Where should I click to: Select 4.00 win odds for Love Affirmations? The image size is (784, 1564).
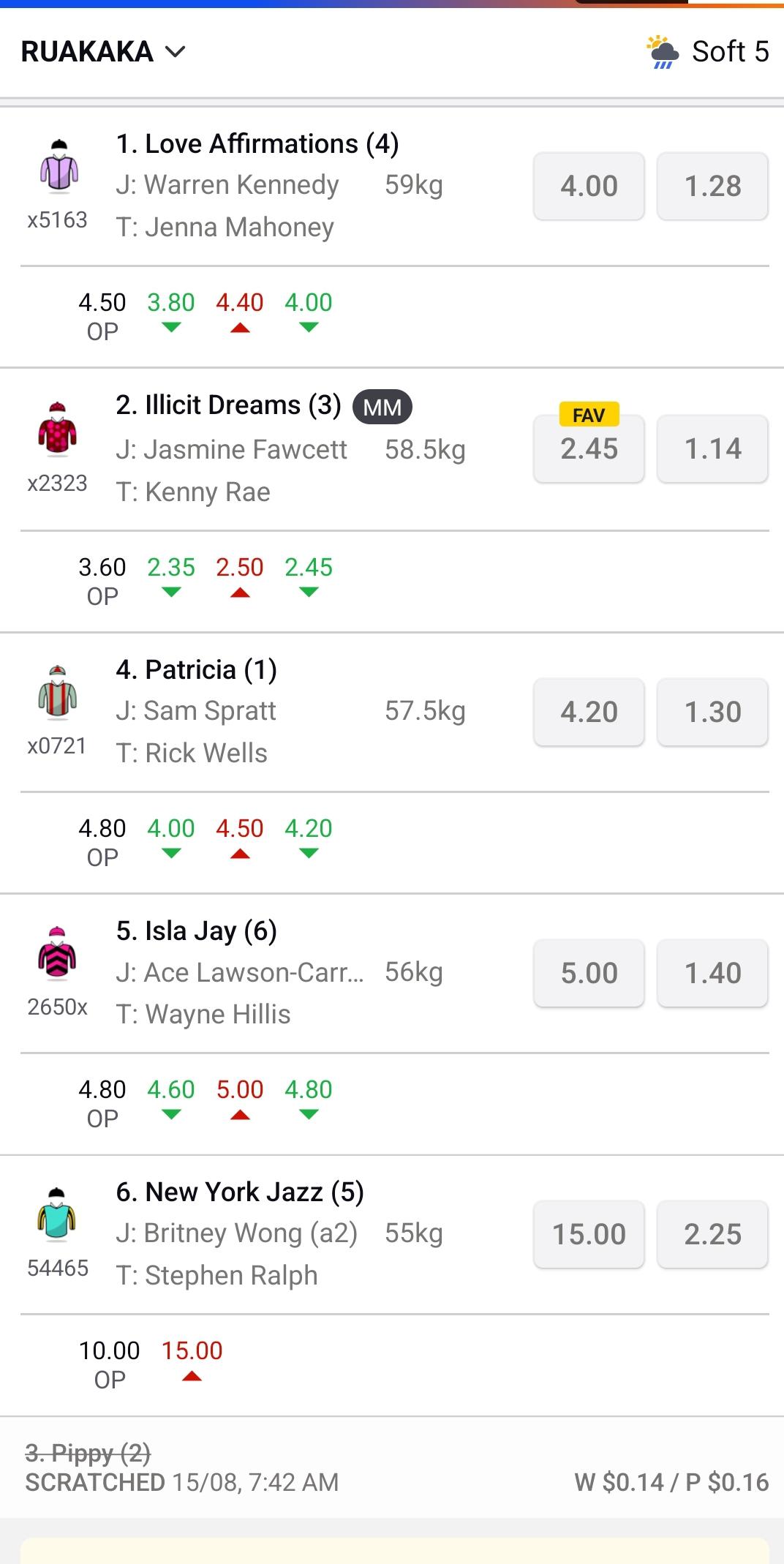588,187
